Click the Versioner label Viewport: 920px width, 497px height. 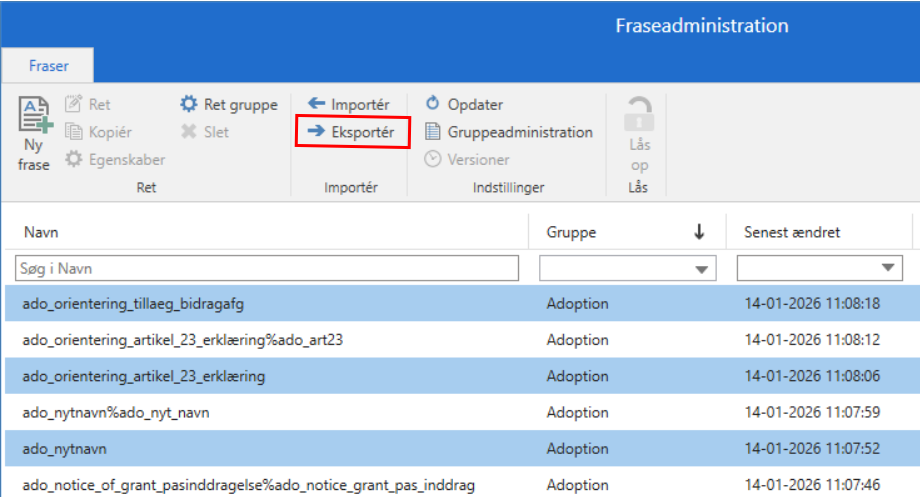(x=478, y=160)
